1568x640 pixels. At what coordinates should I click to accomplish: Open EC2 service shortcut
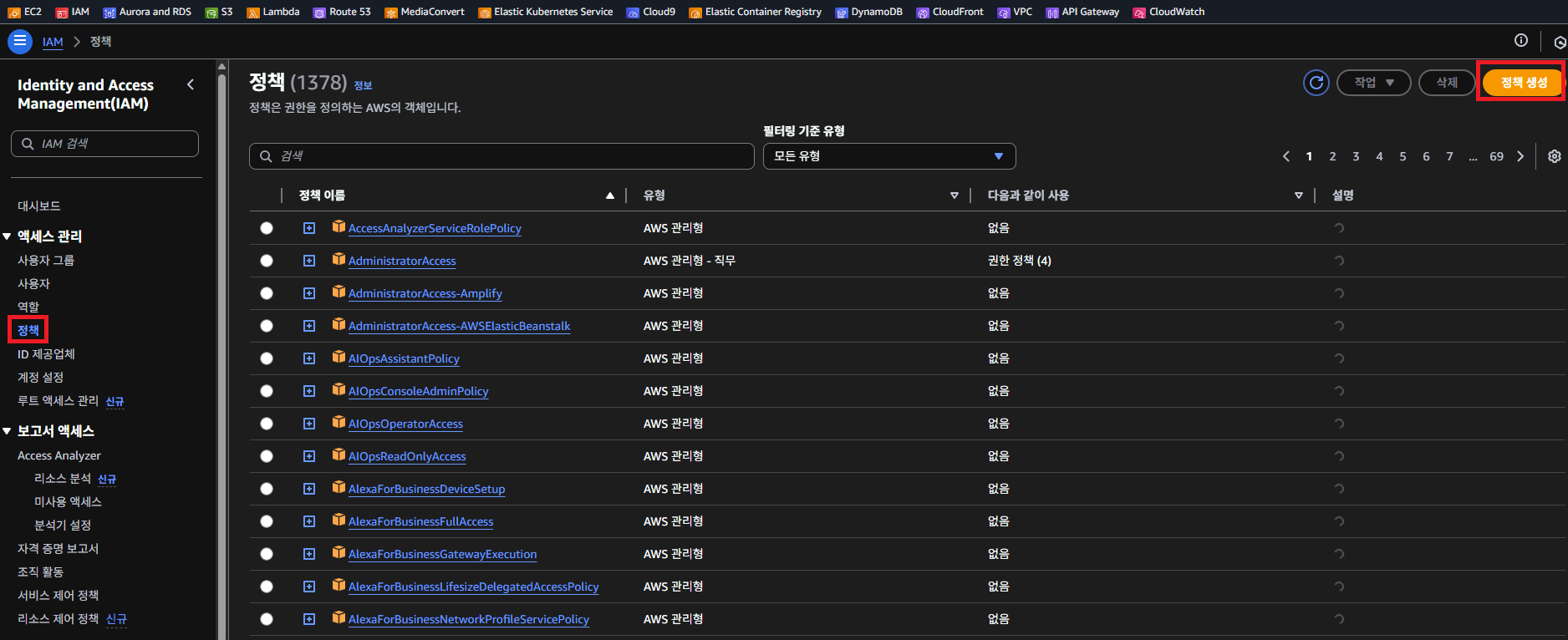click(x=25, y=12)
